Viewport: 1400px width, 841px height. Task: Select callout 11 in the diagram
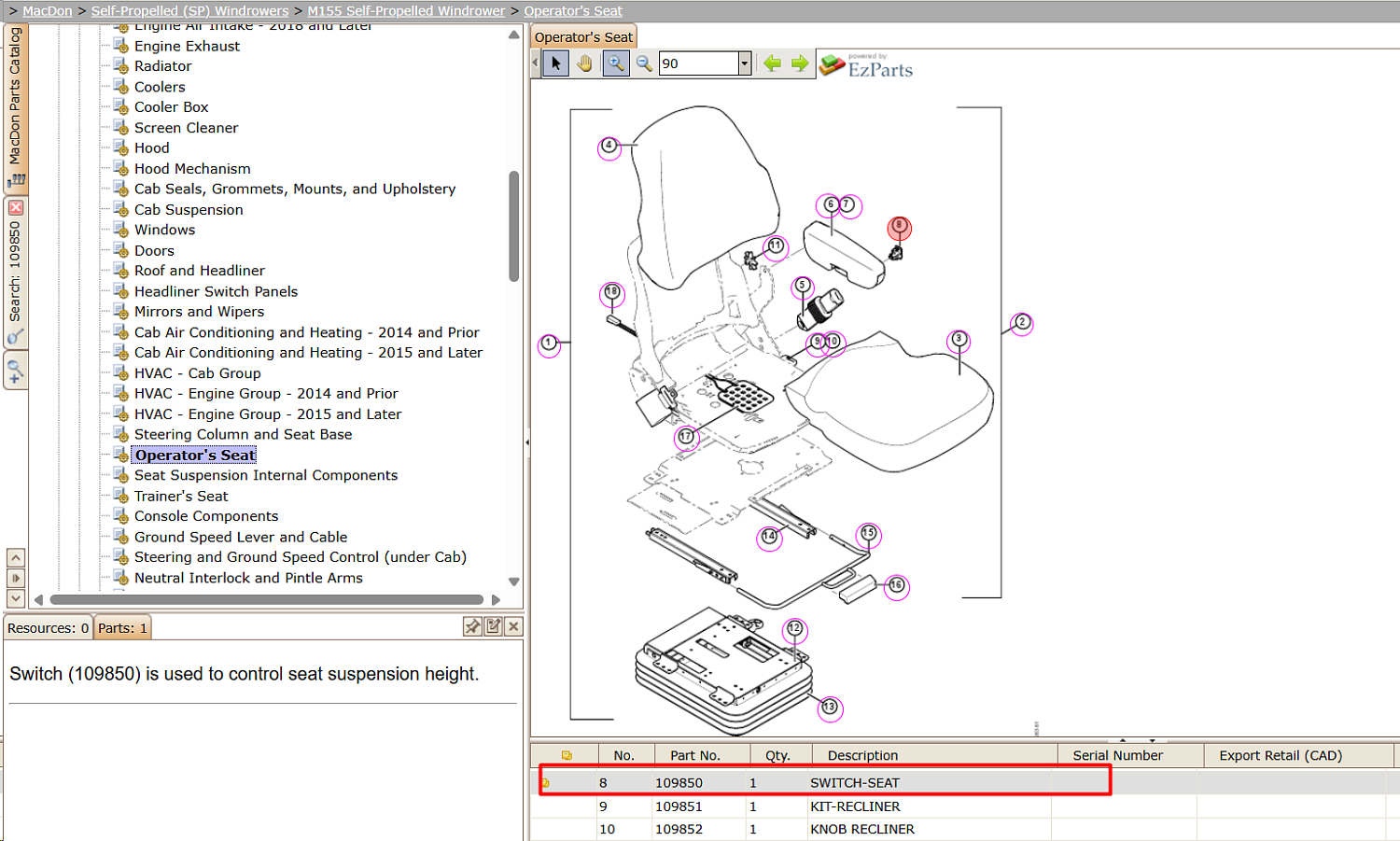click(x=776, y=247)
